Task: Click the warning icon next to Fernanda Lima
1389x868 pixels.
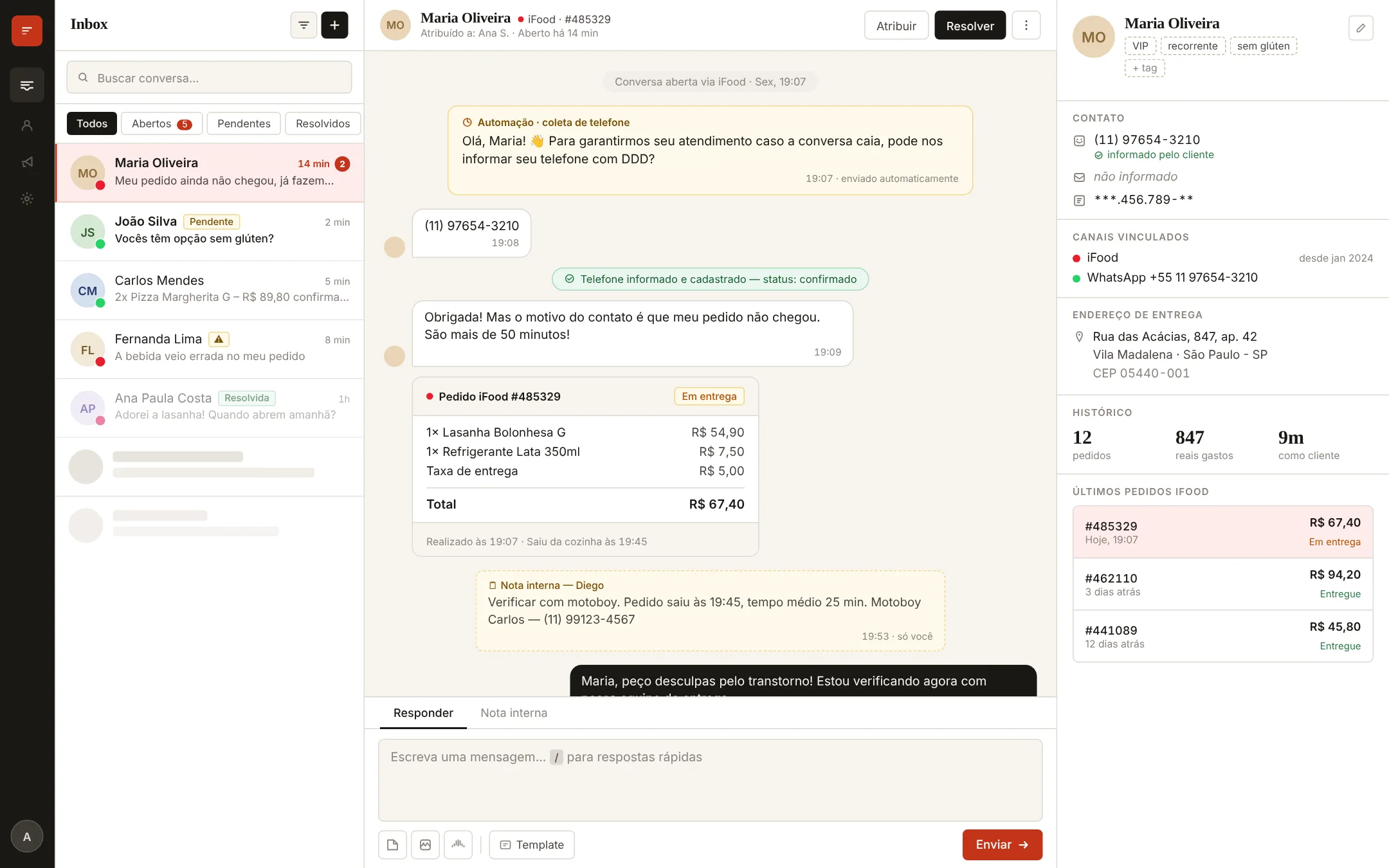Action: [219, 339]
